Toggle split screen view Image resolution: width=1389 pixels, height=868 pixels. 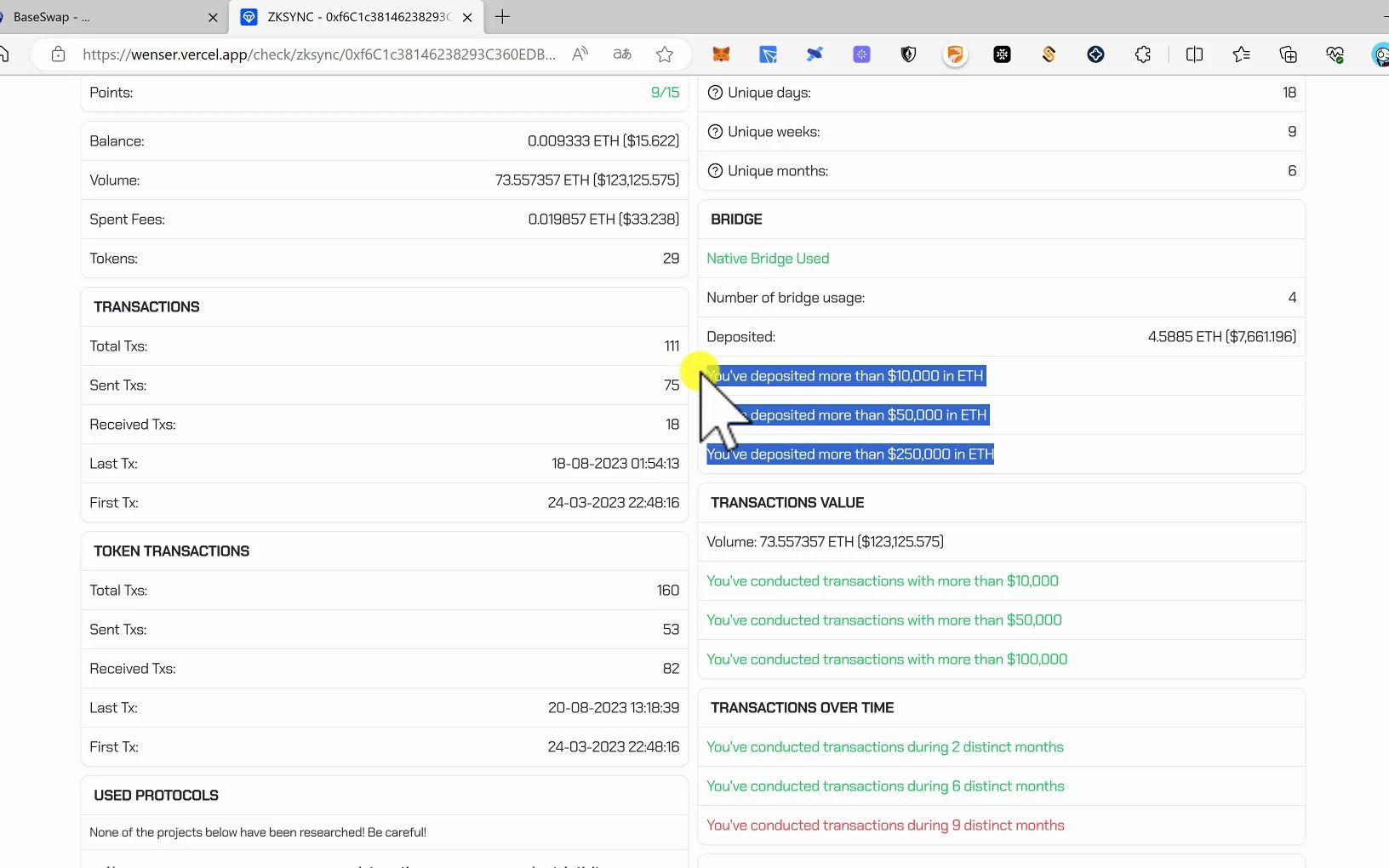click(1194, 54)
